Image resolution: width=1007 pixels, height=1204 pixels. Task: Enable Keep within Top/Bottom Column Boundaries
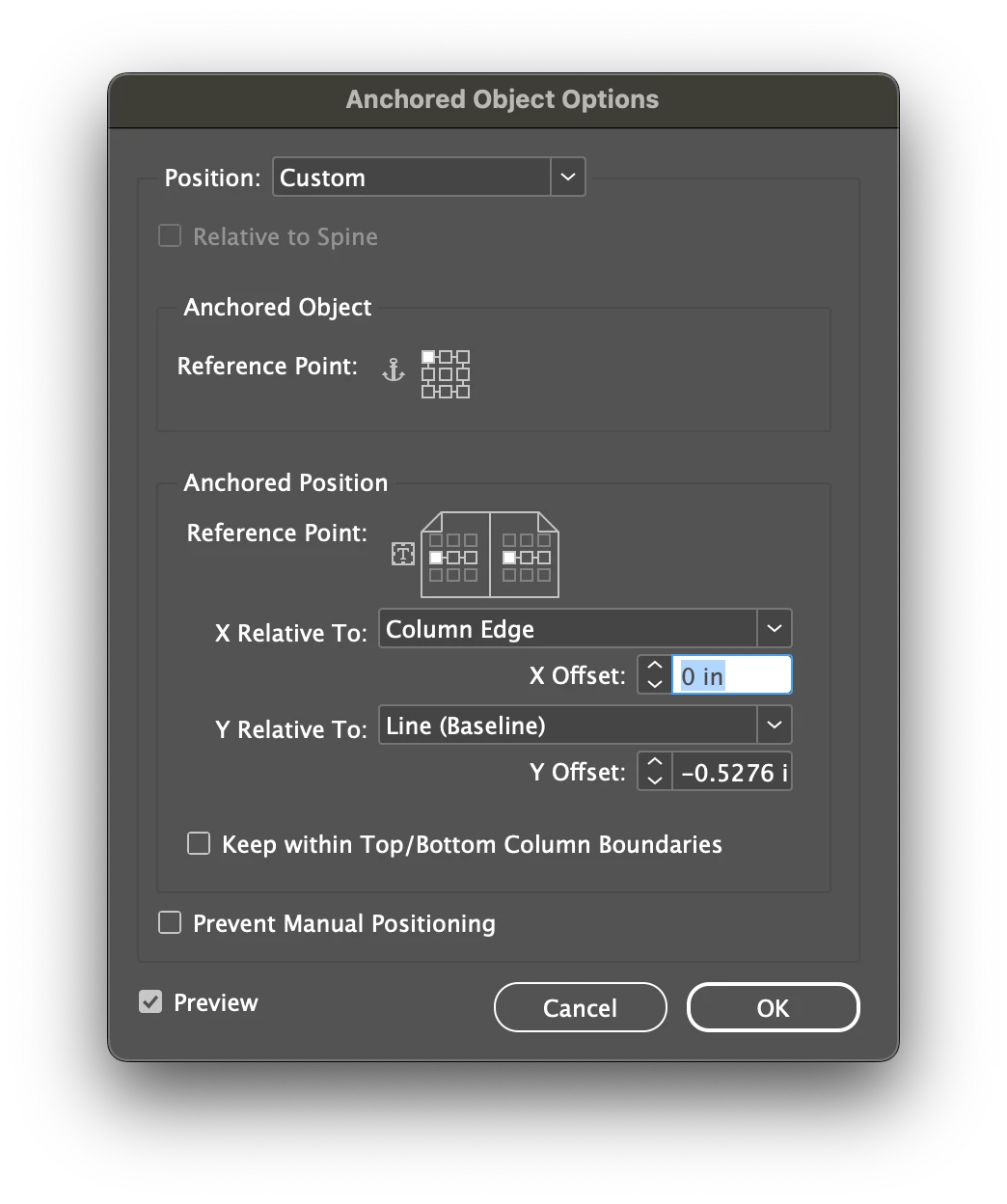point(199,844)
